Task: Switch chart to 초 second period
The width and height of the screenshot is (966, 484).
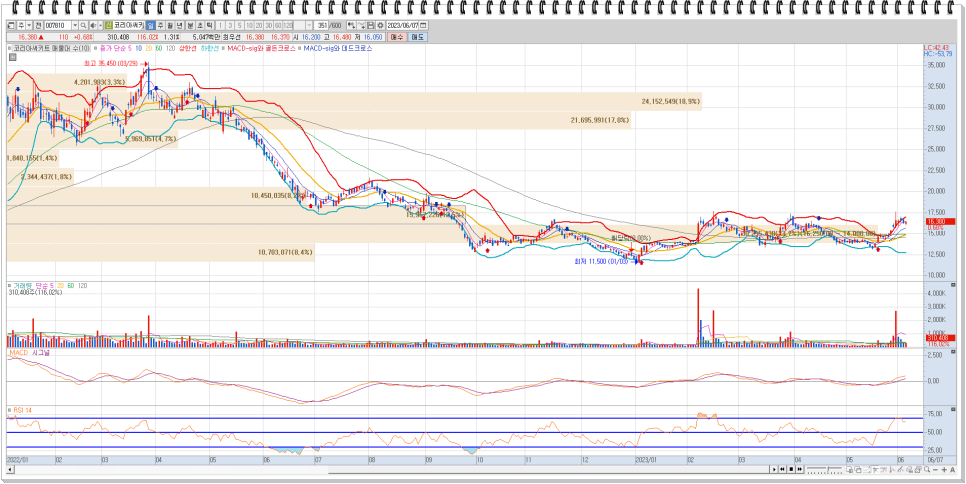Action: [200, 25]
